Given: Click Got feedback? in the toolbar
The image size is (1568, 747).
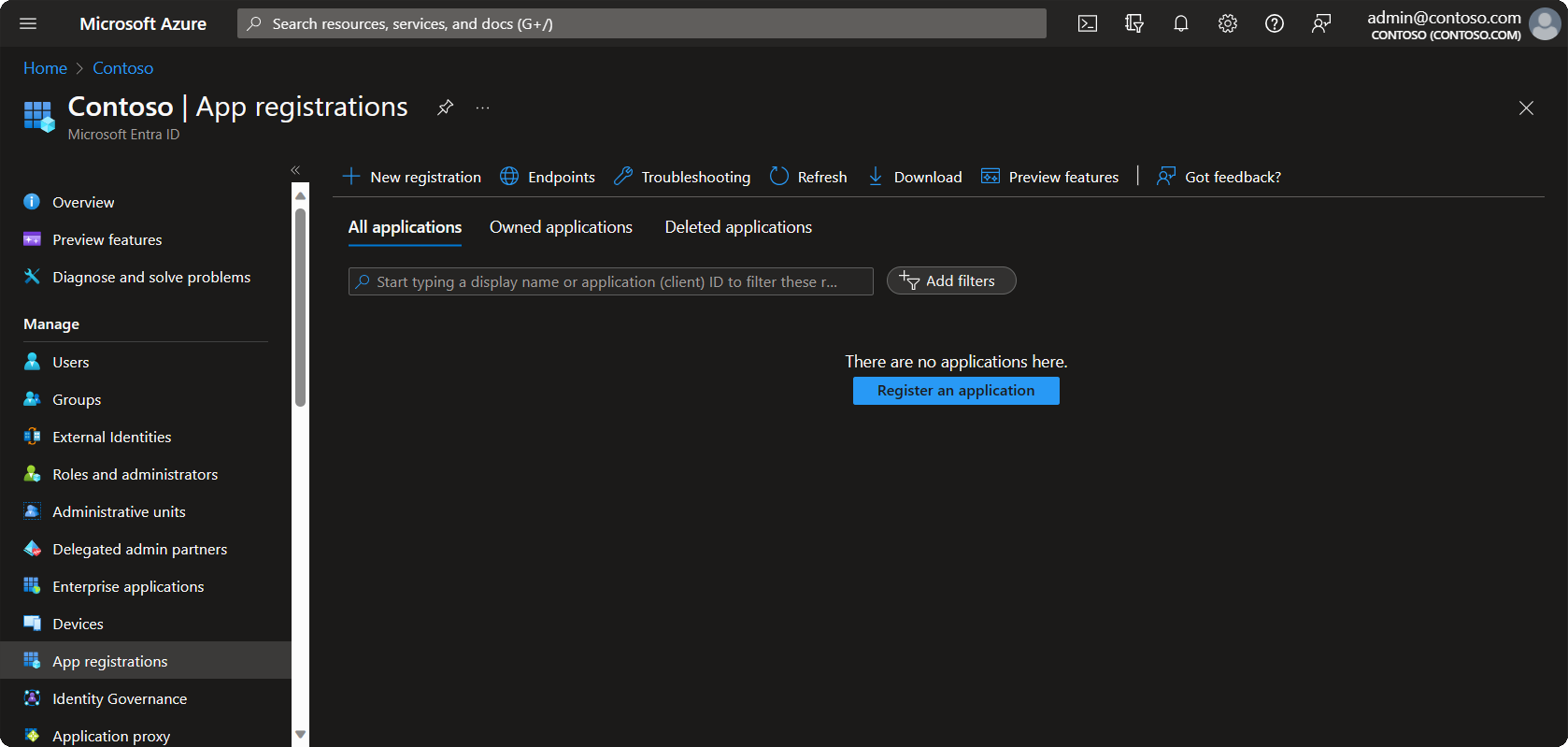Looking at the screenshot, I should tap(1219, 177).
